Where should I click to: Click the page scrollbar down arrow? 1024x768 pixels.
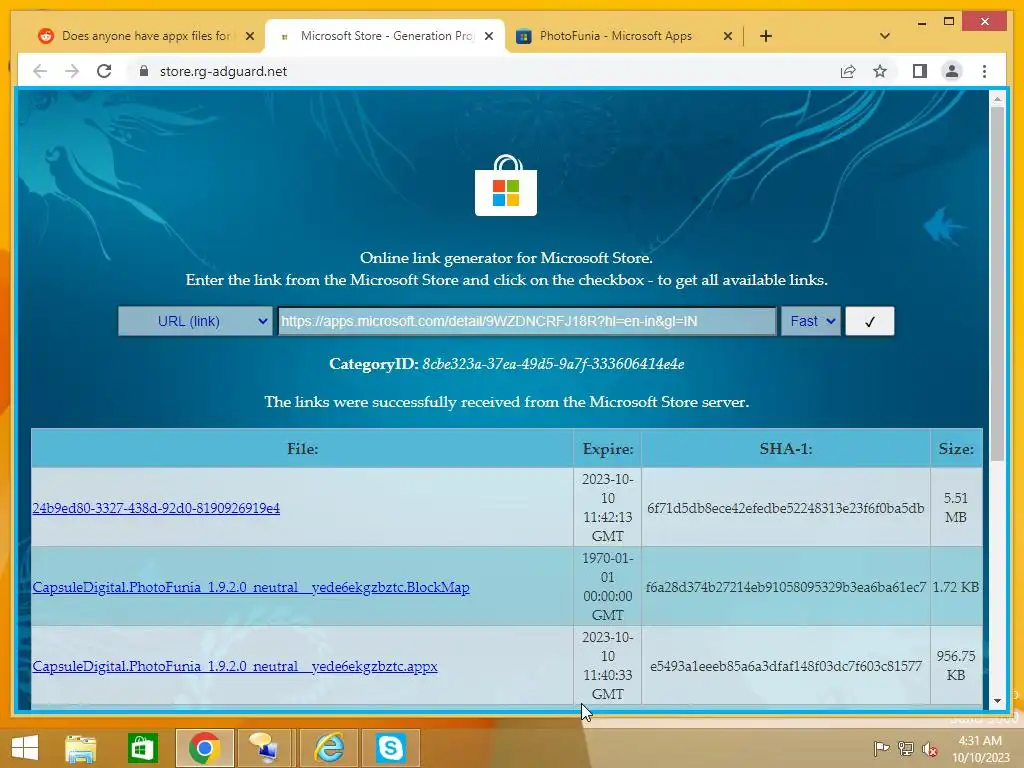[997, 701]
